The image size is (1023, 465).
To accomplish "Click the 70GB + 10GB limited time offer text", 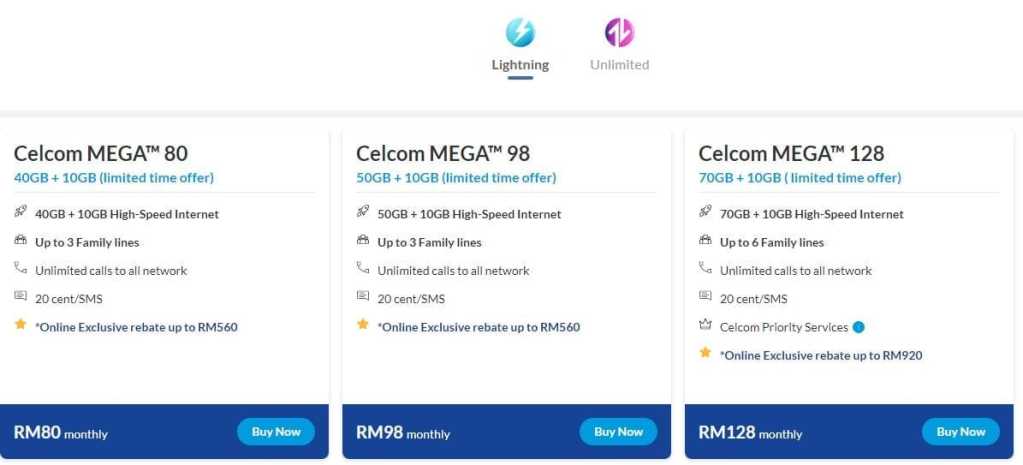I will pyautogui.click(x=800, y=178).
